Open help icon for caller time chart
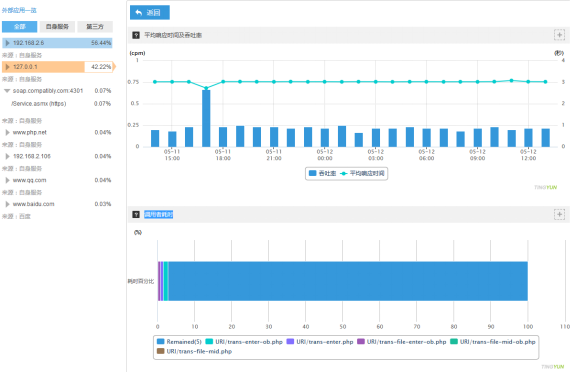The height and width of the screenshot is (372, 576). pos(136,214)
